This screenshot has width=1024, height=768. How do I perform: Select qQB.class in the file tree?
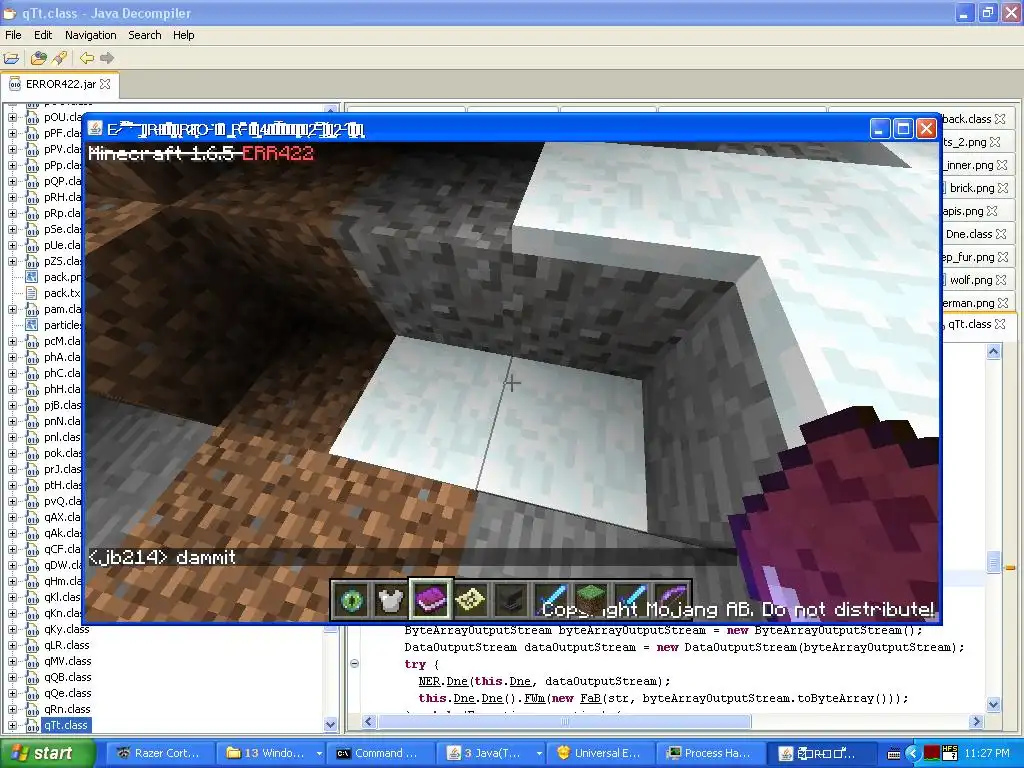tap(67, 677)
